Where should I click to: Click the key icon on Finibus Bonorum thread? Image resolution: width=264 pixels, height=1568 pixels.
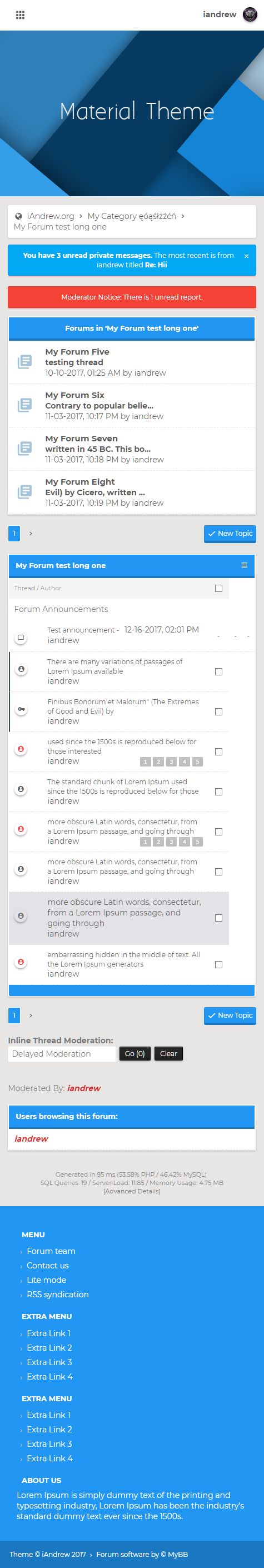(21, 710)
